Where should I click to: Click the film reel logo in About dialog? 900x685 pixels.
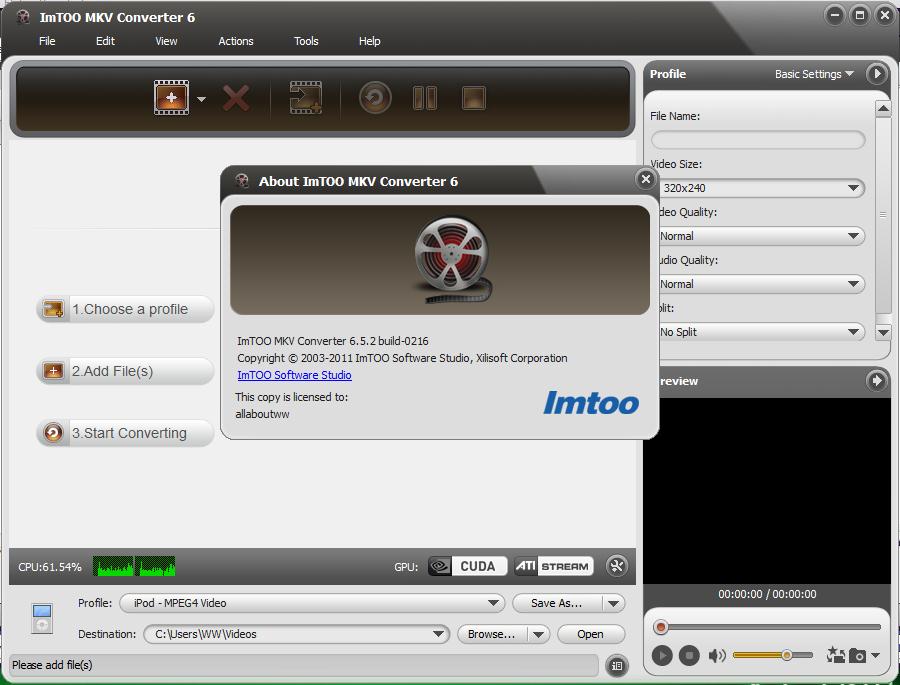(x=453, y=260)
